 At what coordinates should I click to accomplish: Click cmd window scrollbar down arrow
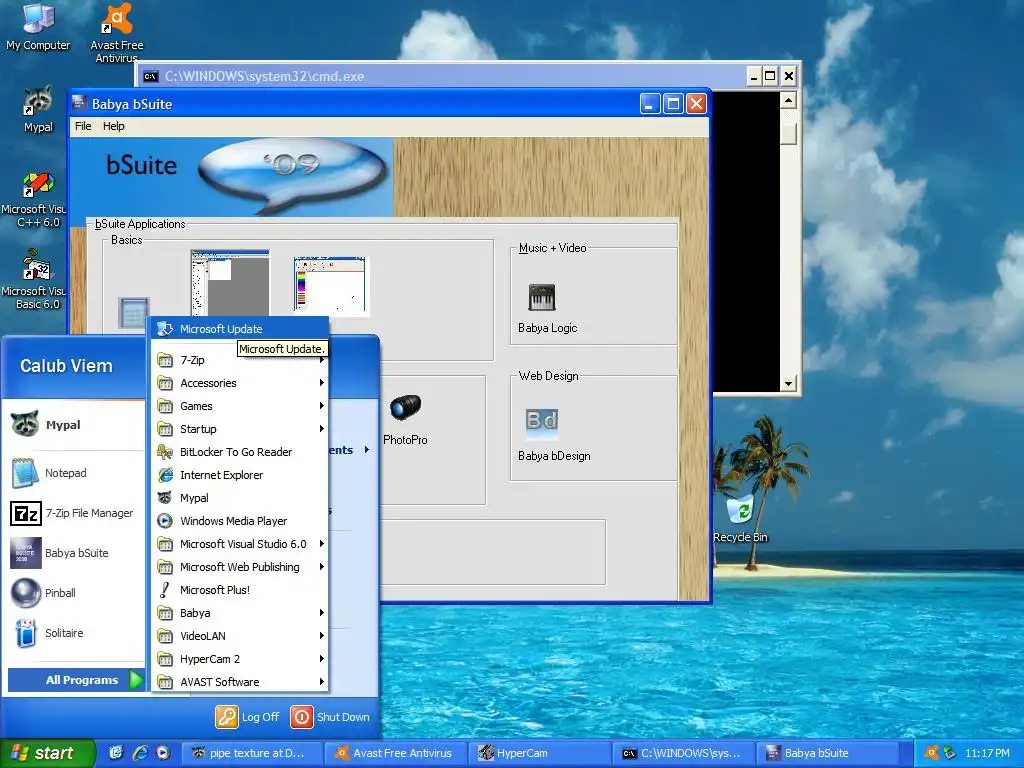pos(788,383)
